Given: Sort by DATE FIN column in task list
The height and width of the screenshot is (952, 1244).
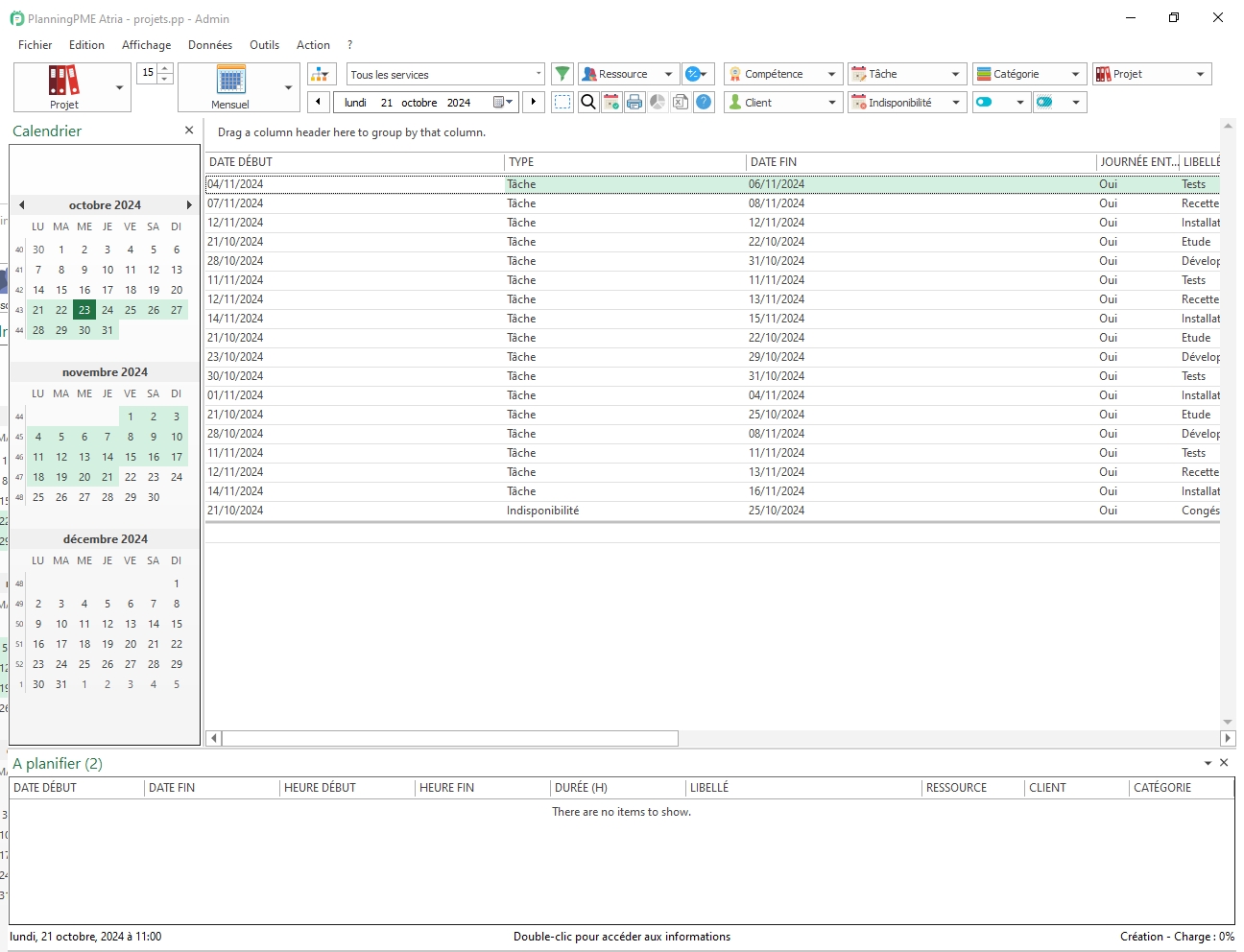Looking at the screenshot, I should click(x=921, y=162).
